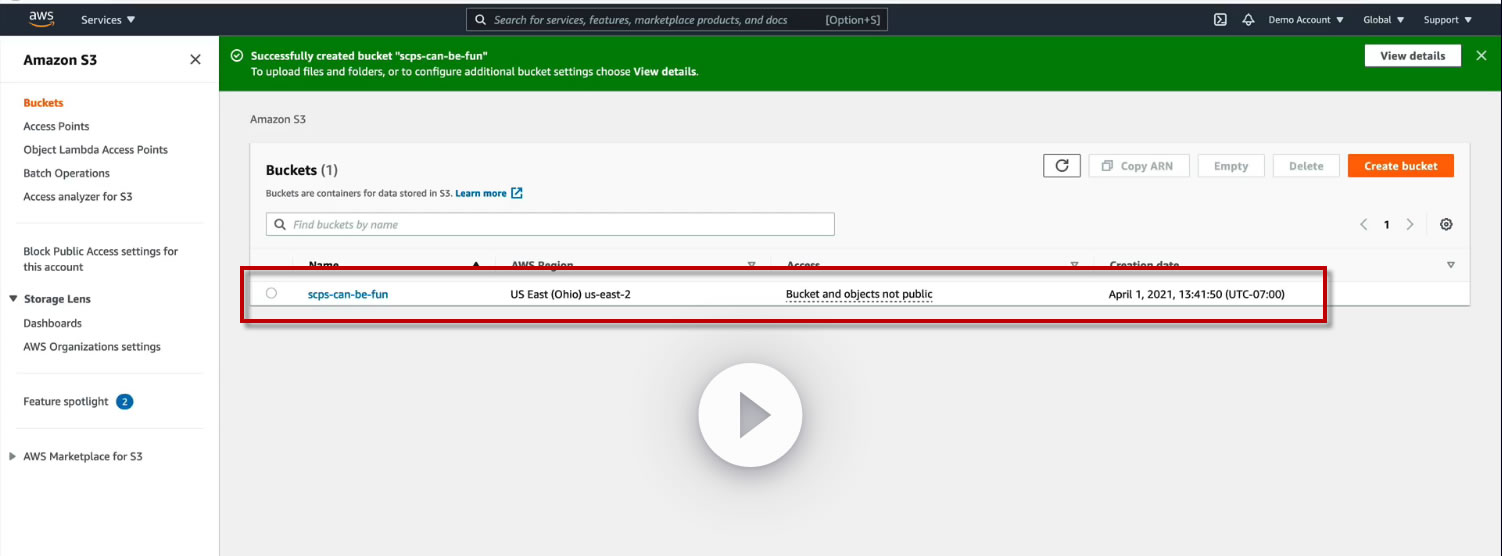Open the Support dropdown menu
This screenshot has height=556, width=1502.
[1448, 20]
